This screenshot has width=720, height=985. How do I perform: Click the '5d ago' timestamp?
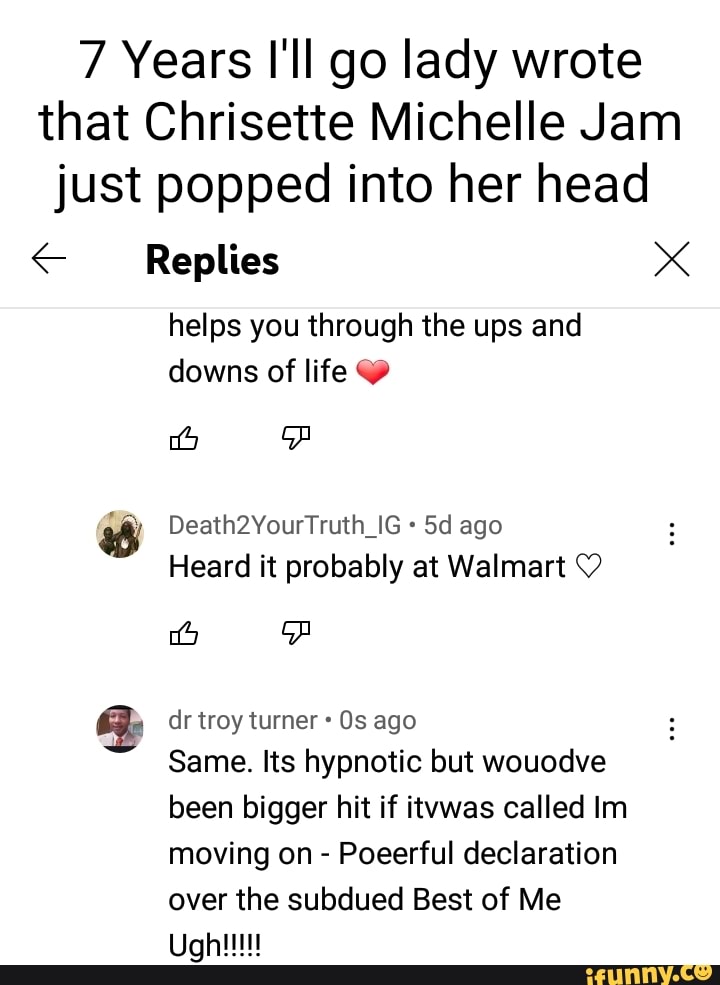[x=463, y=525]
